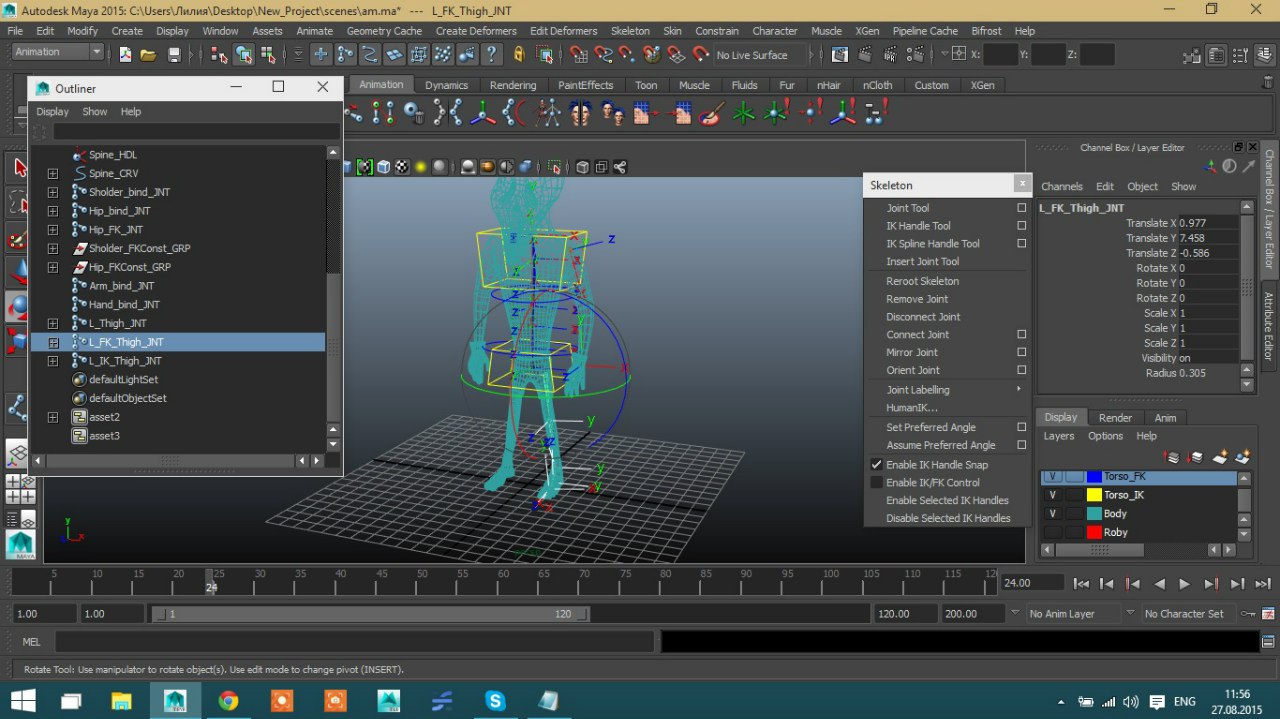1280x719 pixels.
Task: Toggle Enable IK Handle Snap checkbox
Action: [x=877, y=465]
